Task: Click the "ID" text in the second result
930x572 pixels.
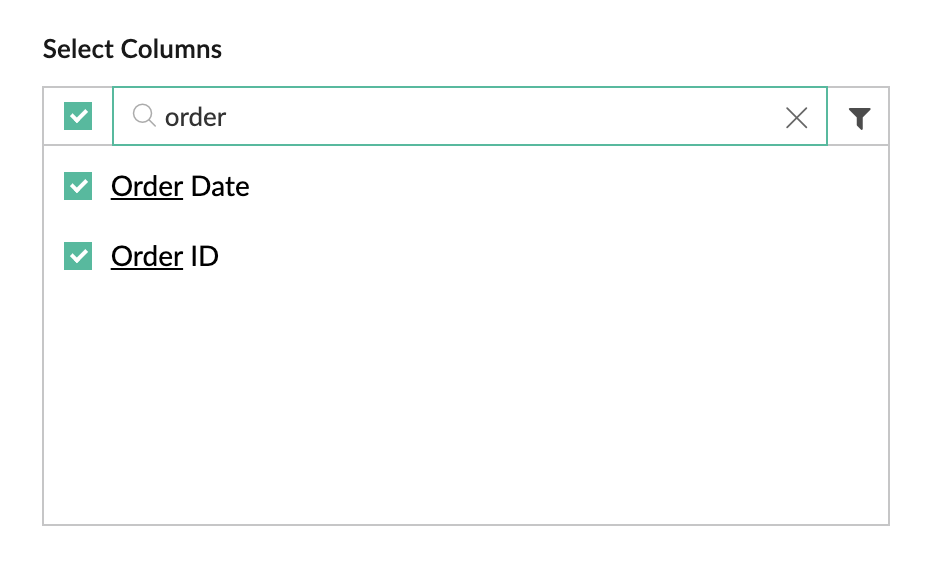Action: [x=205, y=257]
